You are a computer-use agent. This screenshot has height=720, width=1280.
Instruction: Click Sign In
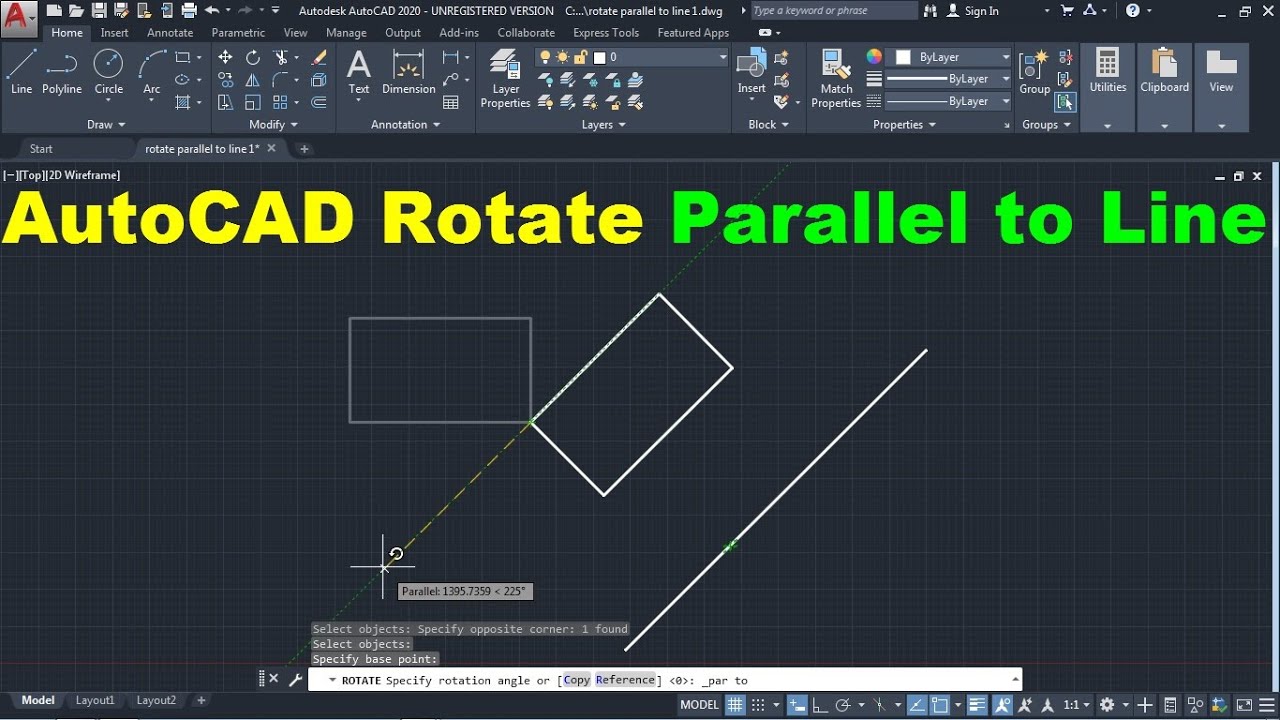(971, 11)
